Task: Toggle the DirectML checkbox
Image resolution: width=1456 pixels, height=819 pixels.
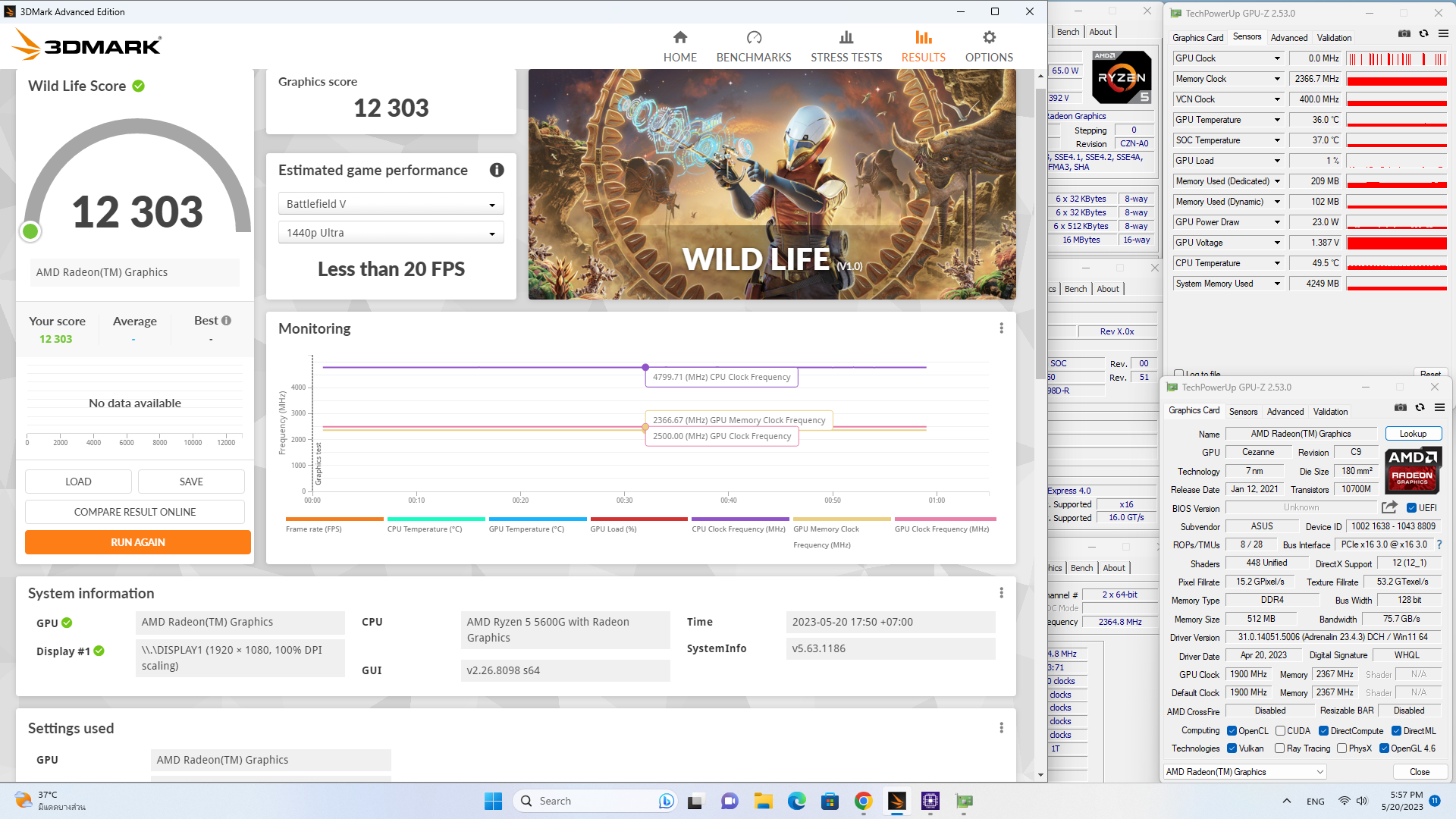Action: tap(1396, 731)
